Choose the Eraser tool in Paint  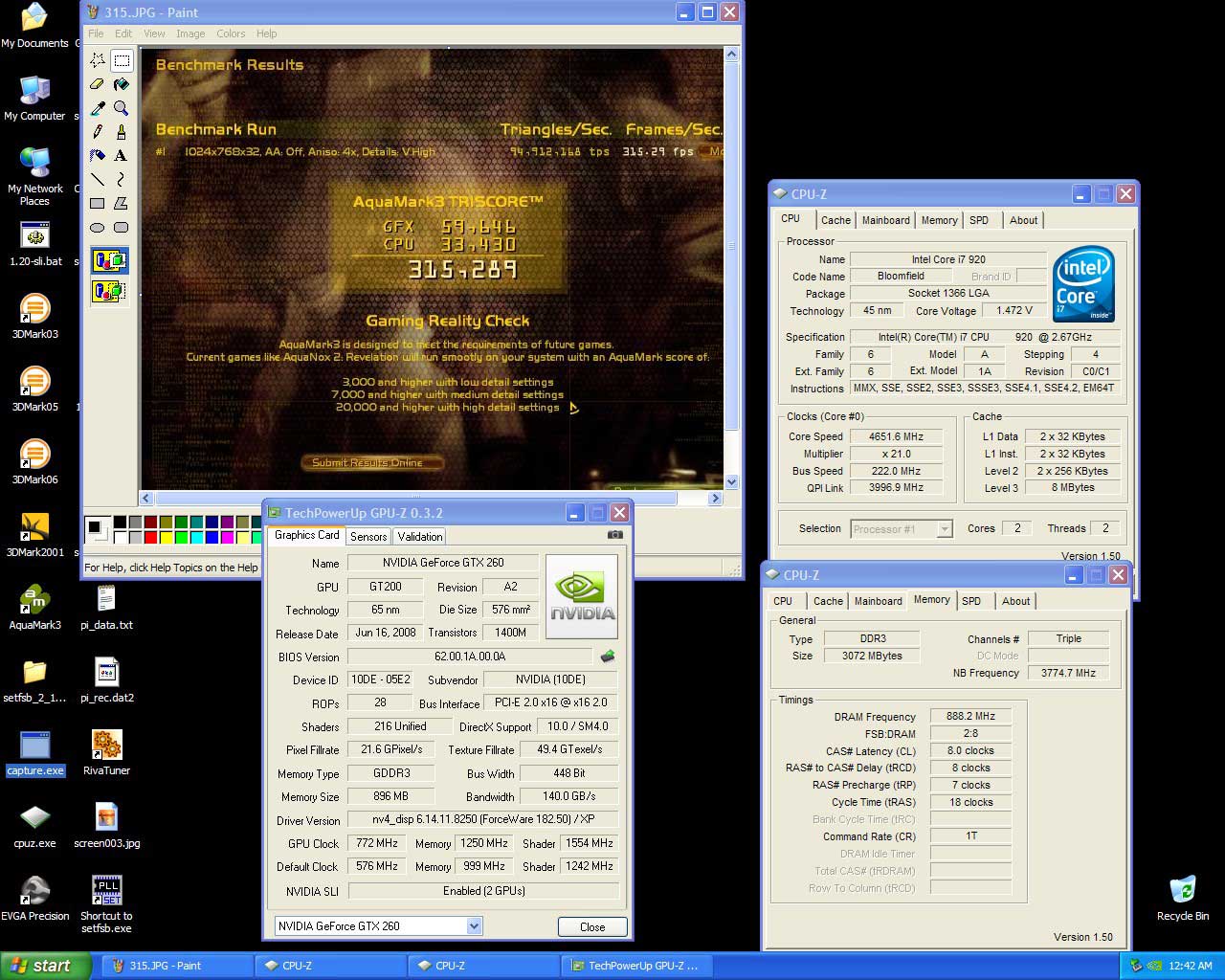[x=98, y=85]
